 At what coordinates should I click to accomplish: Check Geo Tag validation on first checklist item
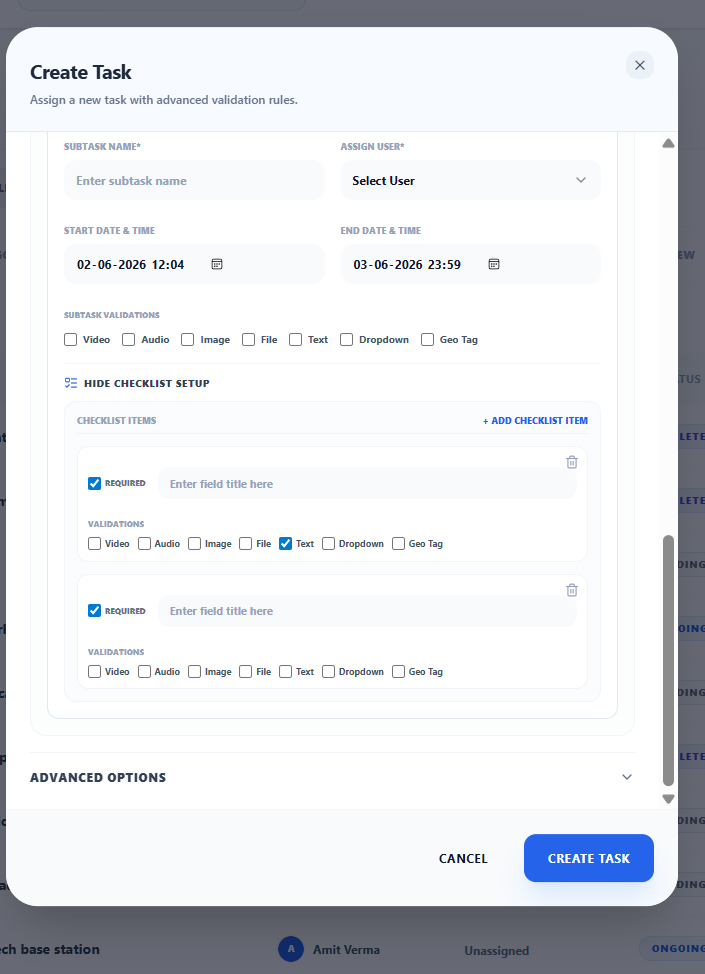click(x=399, y=544)
